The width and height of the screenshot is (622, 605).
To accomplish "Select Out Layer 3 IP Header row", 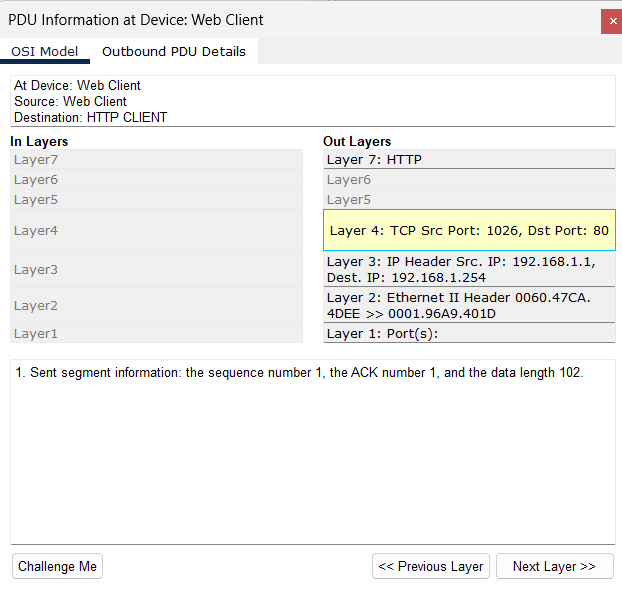I will pyautogui.click(x=469, y=269).
